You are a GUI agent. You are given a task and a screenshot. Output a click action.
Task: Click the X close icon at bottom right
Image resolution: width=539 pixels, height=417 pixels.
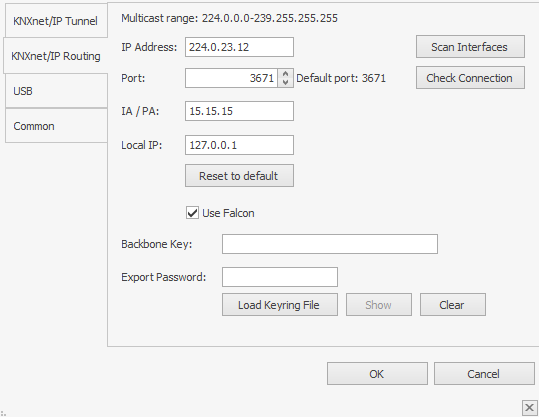[x=529, y=408]
